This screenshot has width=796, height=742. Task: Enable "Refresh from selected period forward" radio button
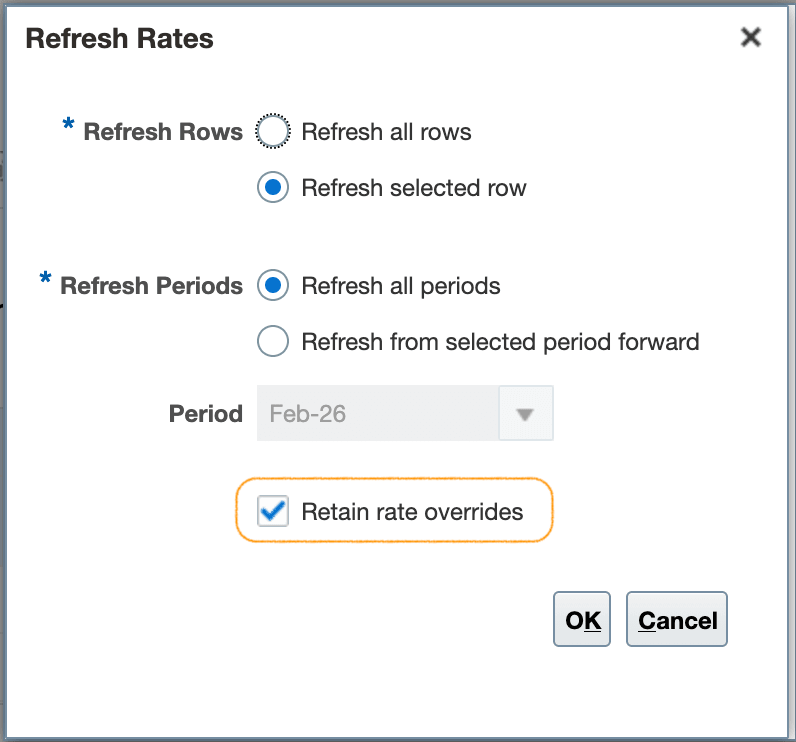[273, 342]
